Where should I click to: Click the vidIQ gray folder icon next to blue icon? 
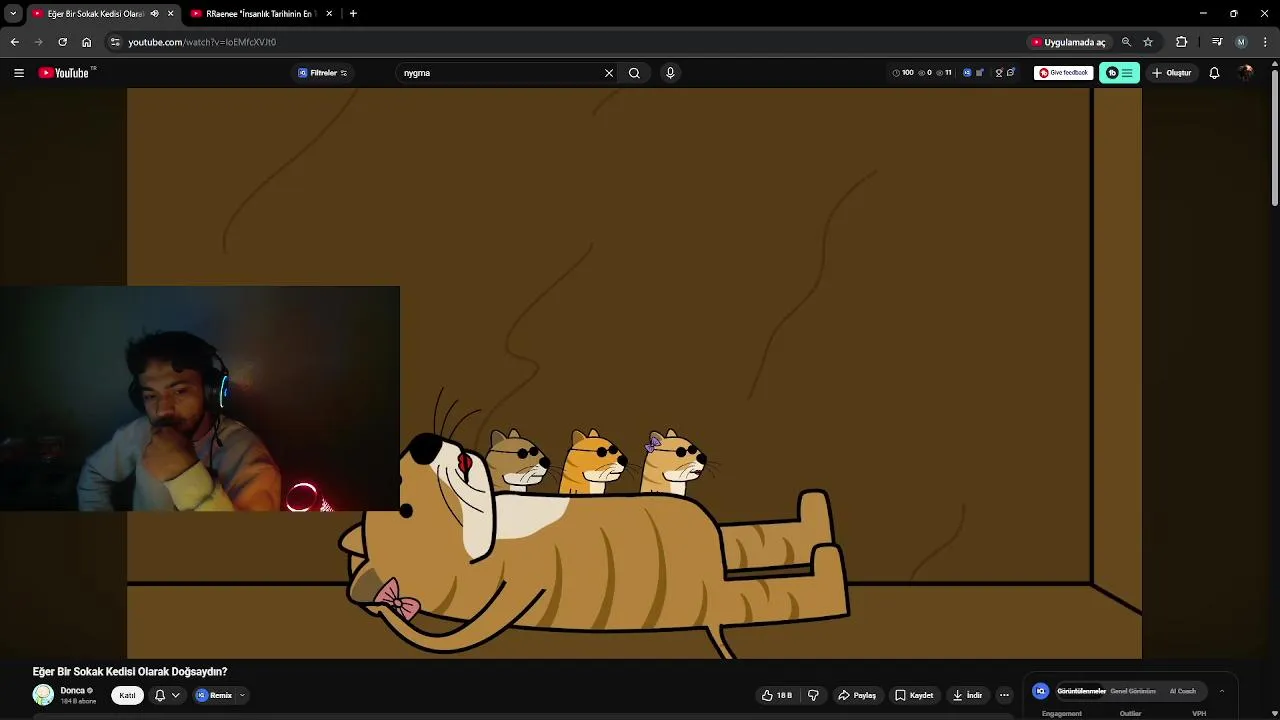(x=980, y=73)
